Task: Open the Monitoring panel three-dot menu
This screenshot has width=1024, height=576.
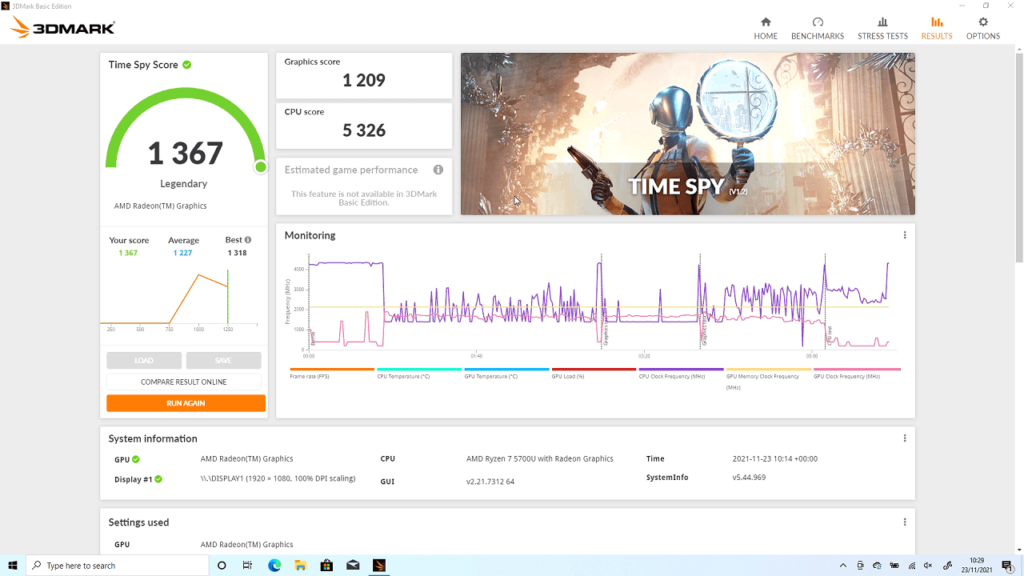Action: tap(904, 235)
